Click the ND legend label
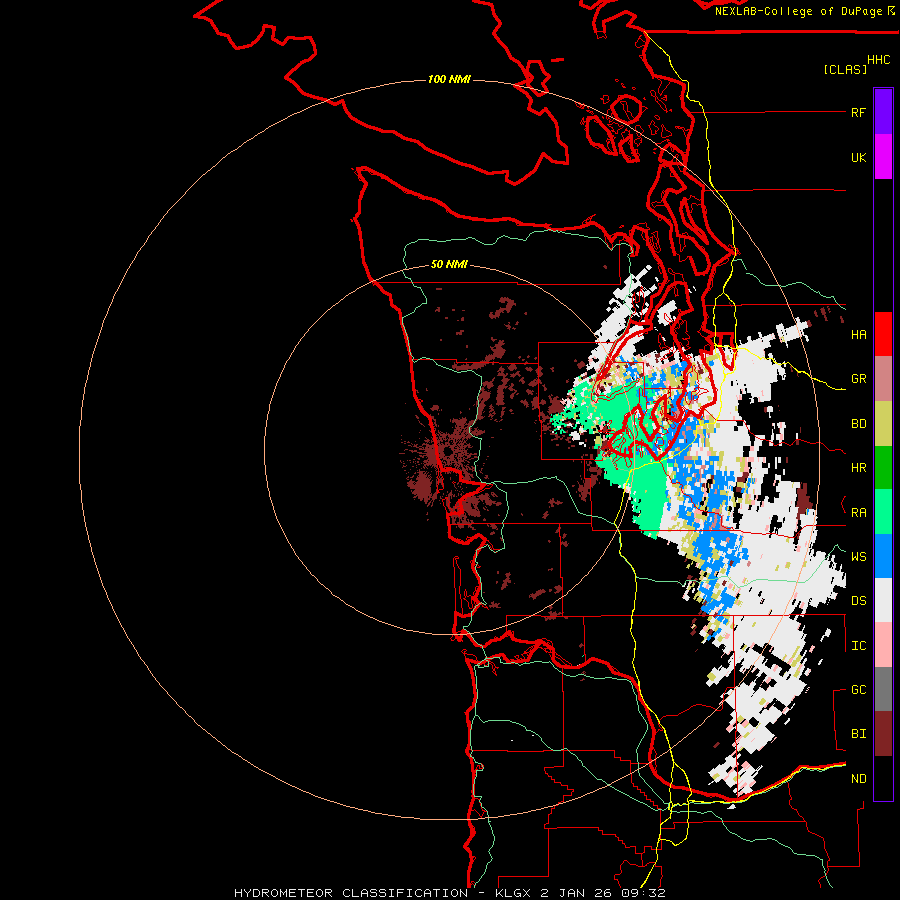 pos(858,779)
